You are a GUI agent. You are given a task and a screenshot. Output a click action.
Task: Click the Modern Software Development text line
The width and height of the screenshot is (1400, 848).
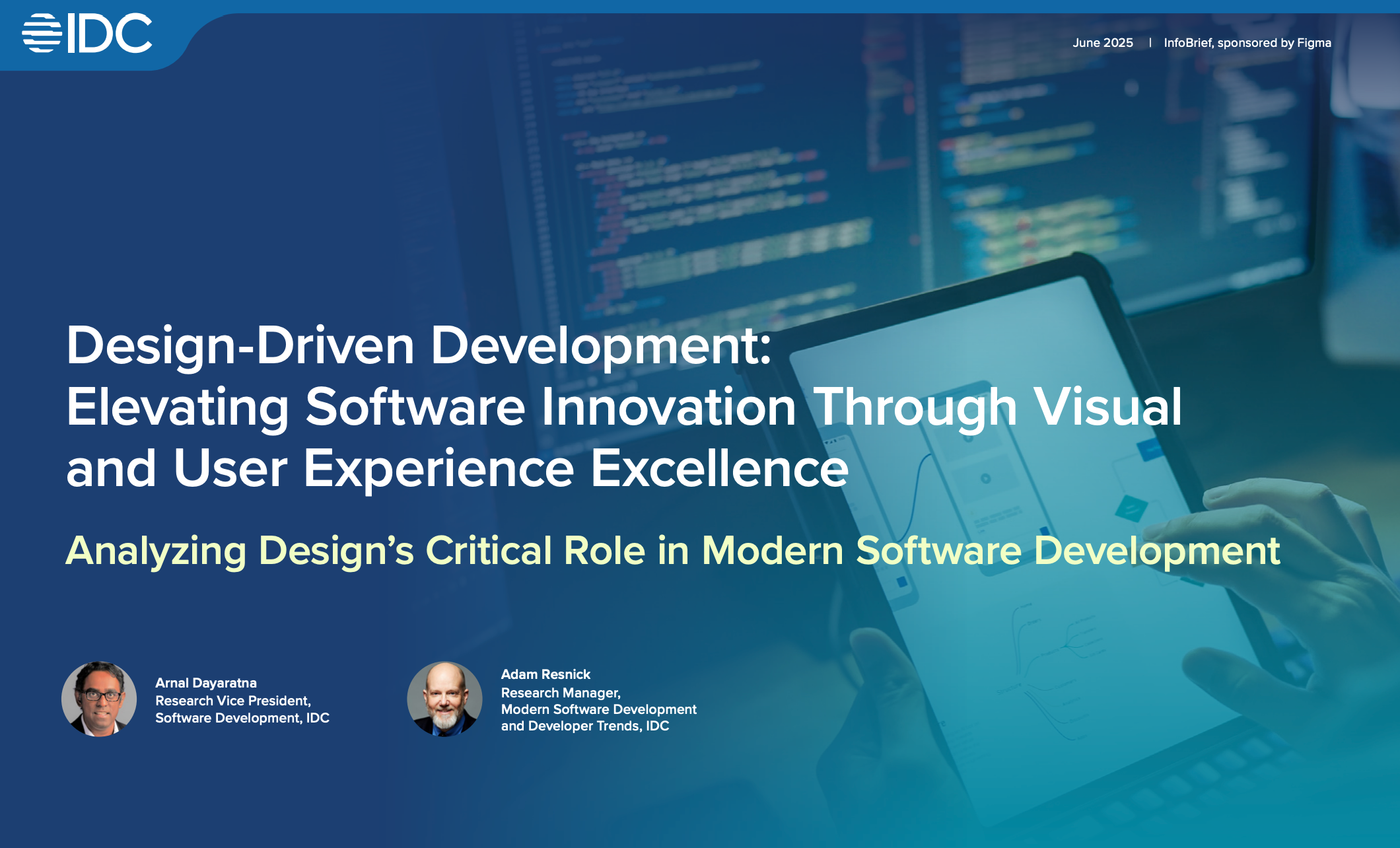point(598,709)
